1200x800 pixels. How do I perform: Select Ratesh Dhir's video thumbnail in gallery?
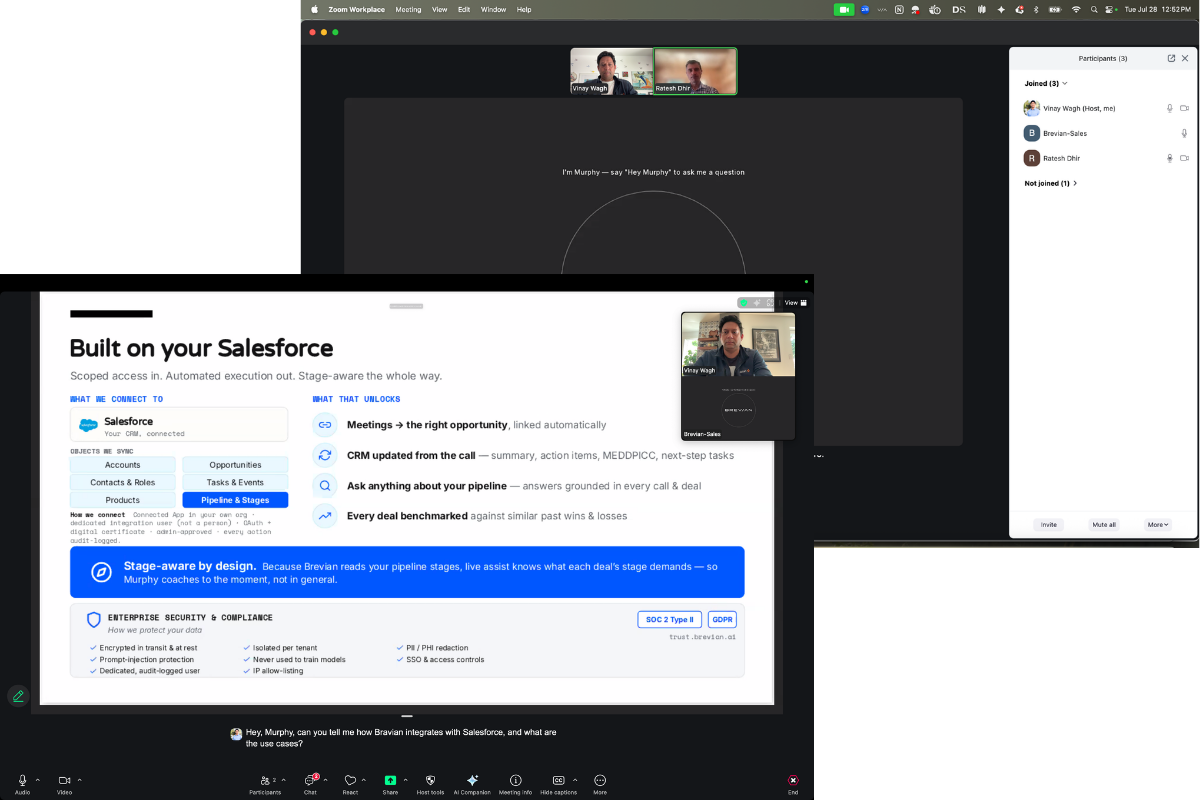pos(695,72)
